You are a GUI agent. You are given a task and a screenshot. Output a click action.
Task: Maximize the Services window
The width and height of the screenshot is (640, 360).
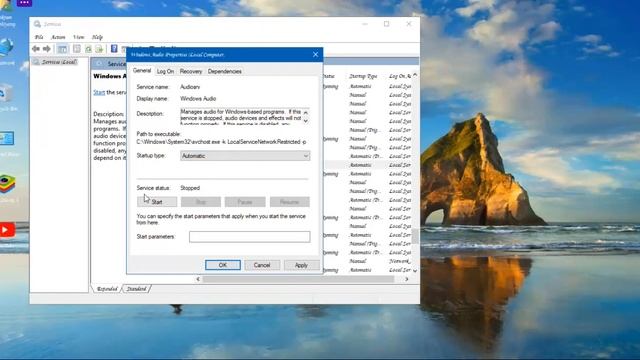387,24
